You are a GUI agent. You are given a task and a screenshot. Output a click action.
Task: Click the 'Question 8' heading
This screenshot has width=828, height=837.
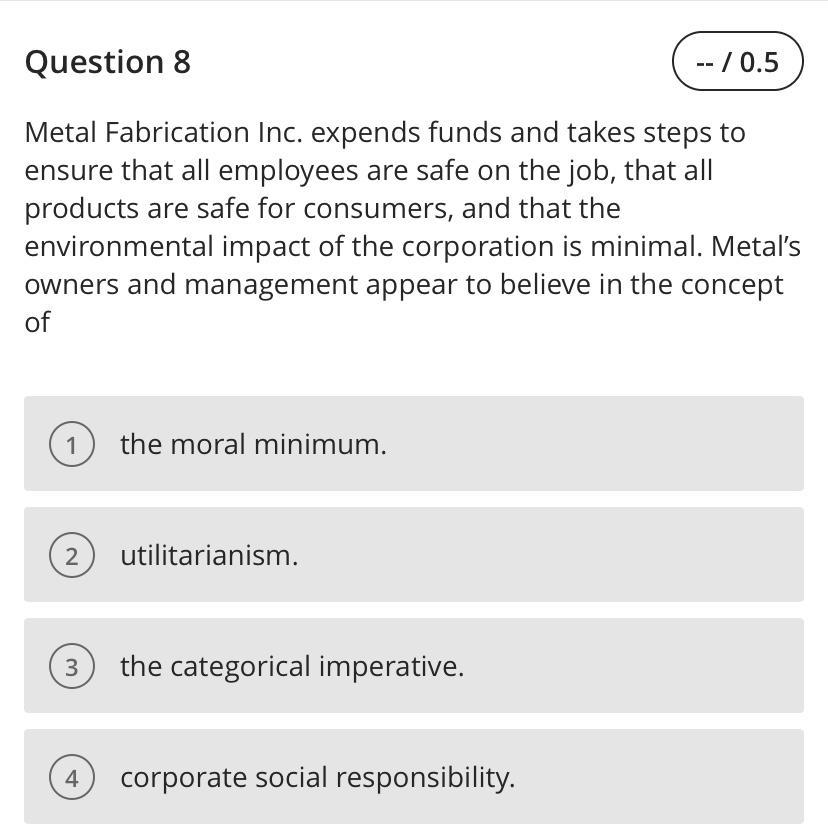tap(107, 62)
